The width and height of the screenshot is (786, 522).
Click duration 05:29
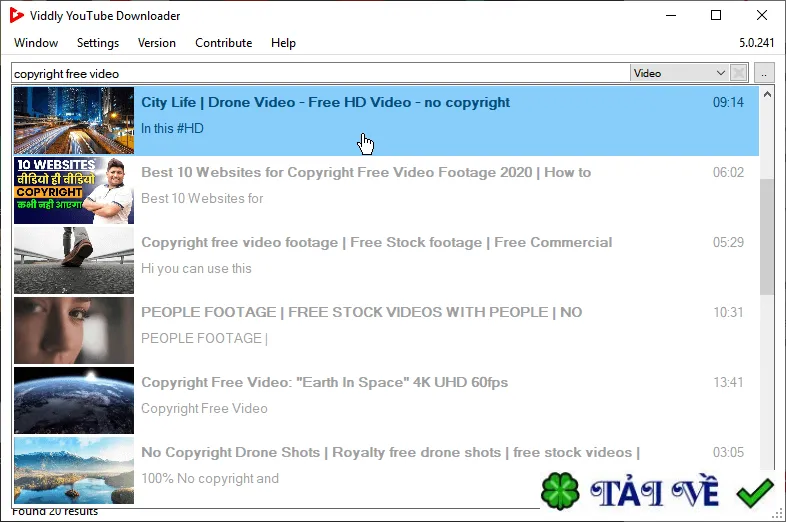(x=728, y=242)
